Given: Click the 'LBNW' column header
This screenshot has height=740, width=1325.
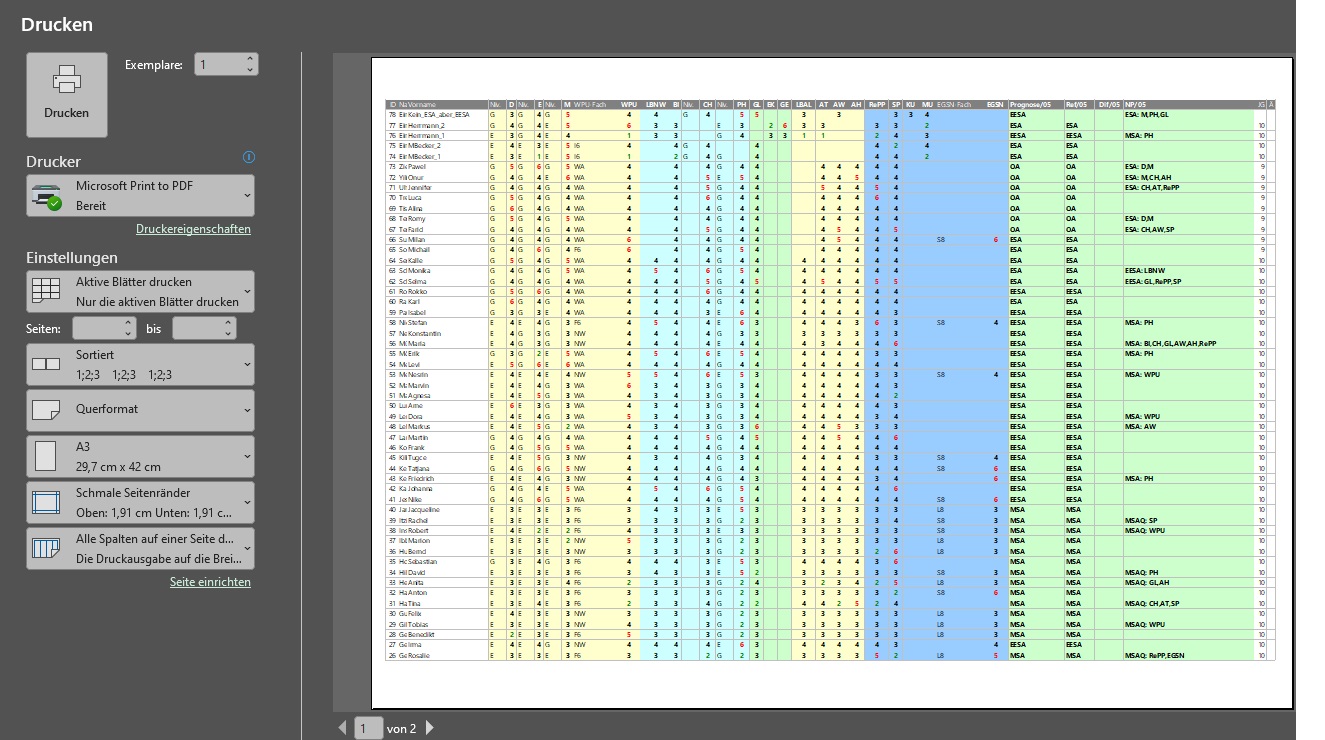Looking at the screenshot, I should click(x=656, y=104).
